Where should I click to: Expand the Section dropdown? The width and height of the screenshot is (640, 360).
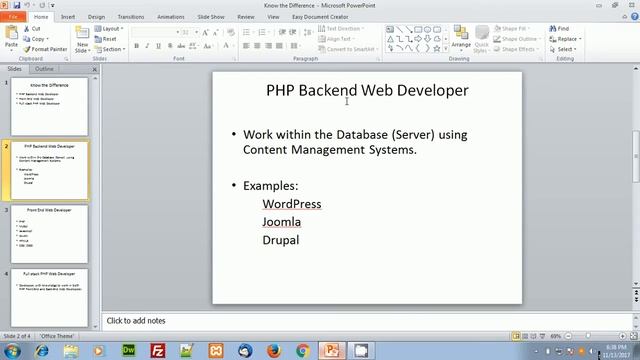tap(110, 49)
